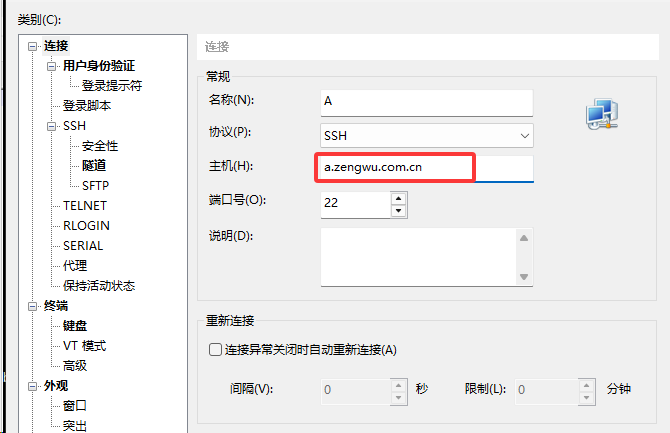Click the network computers connection icon

[602, 115]
